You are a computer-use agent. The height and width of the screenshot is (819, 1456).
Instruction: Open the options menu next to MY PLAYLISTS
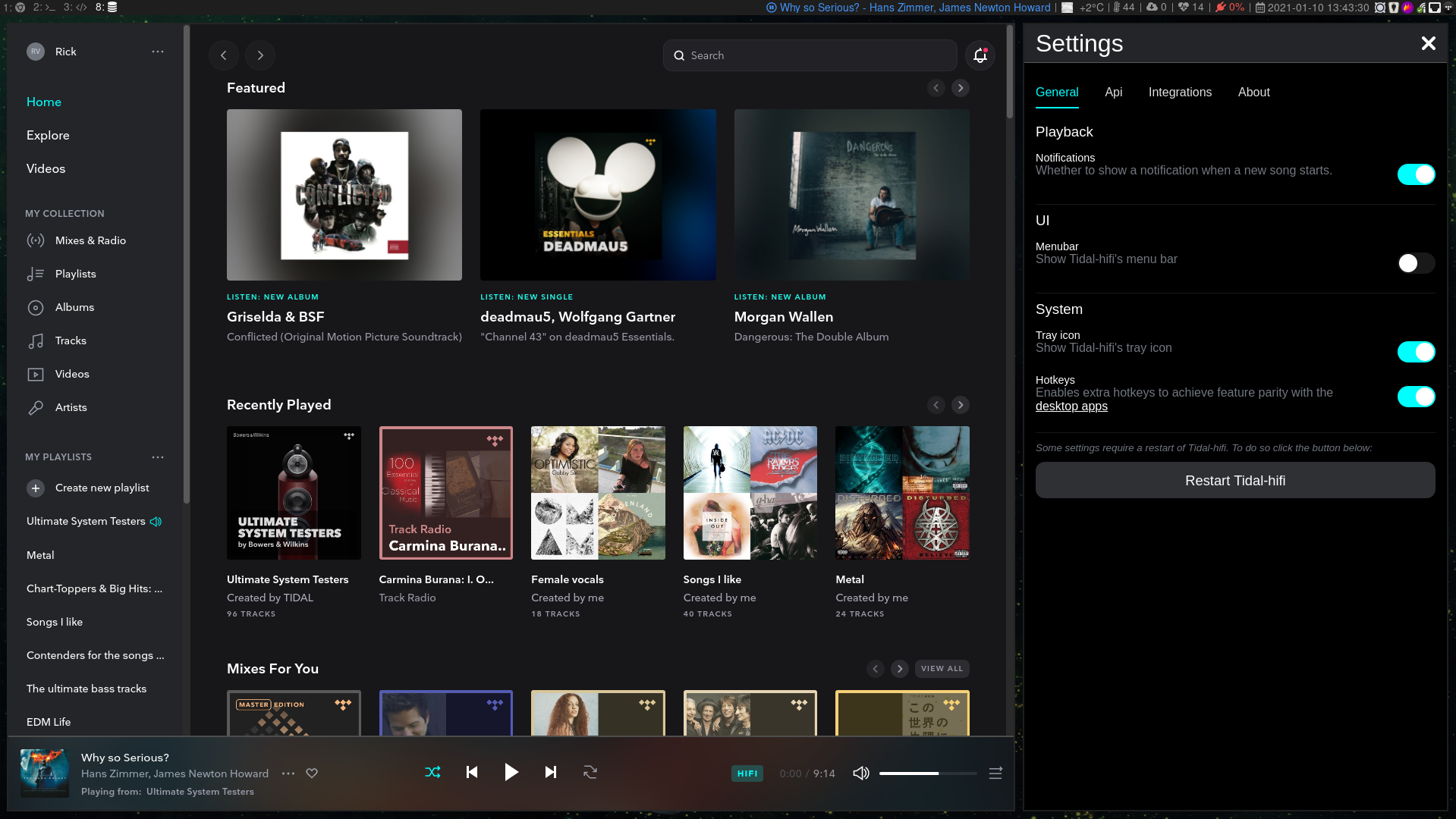158,457
